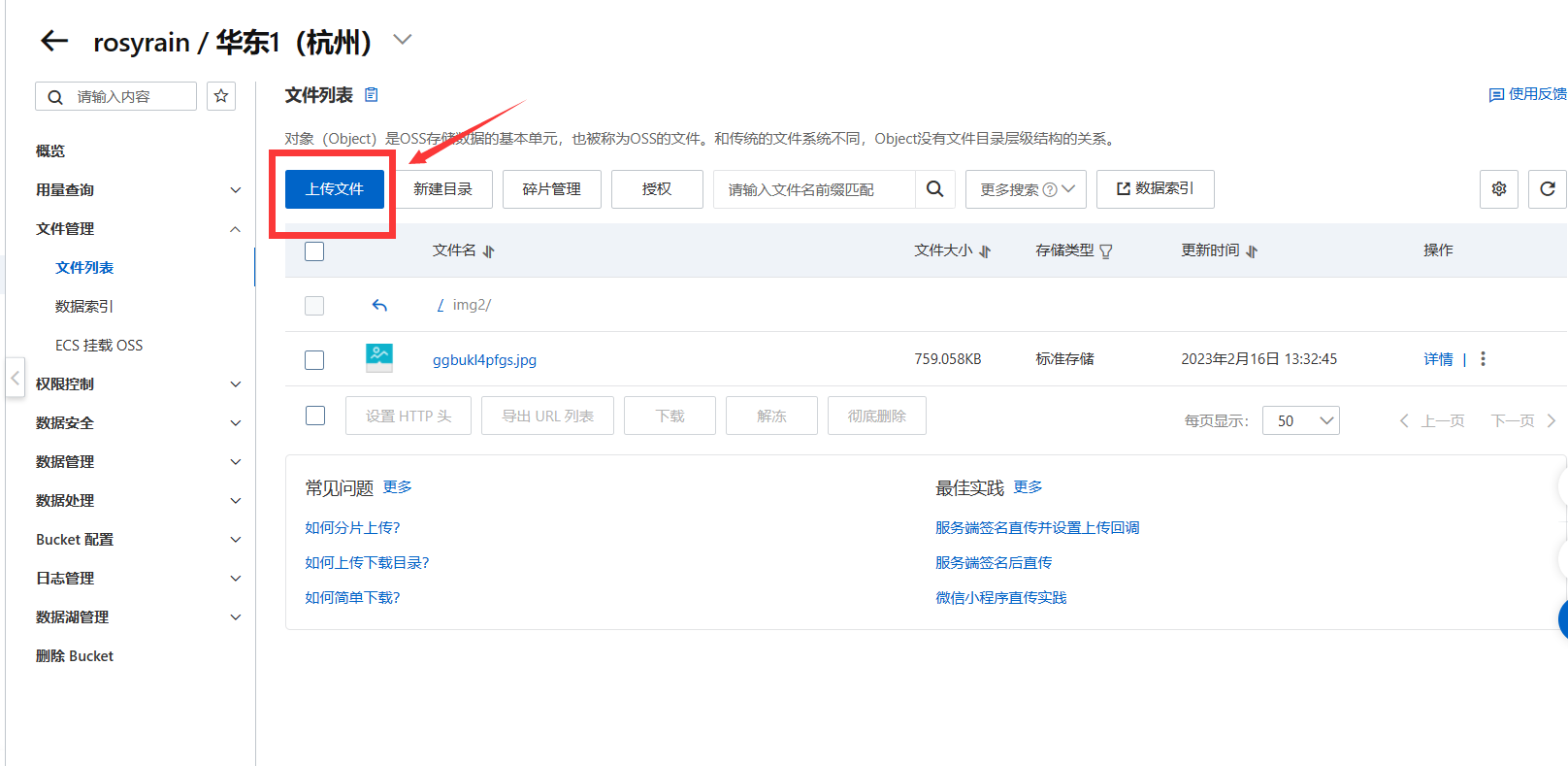Select 数据索引 in the sidebar

pos(84,307)
